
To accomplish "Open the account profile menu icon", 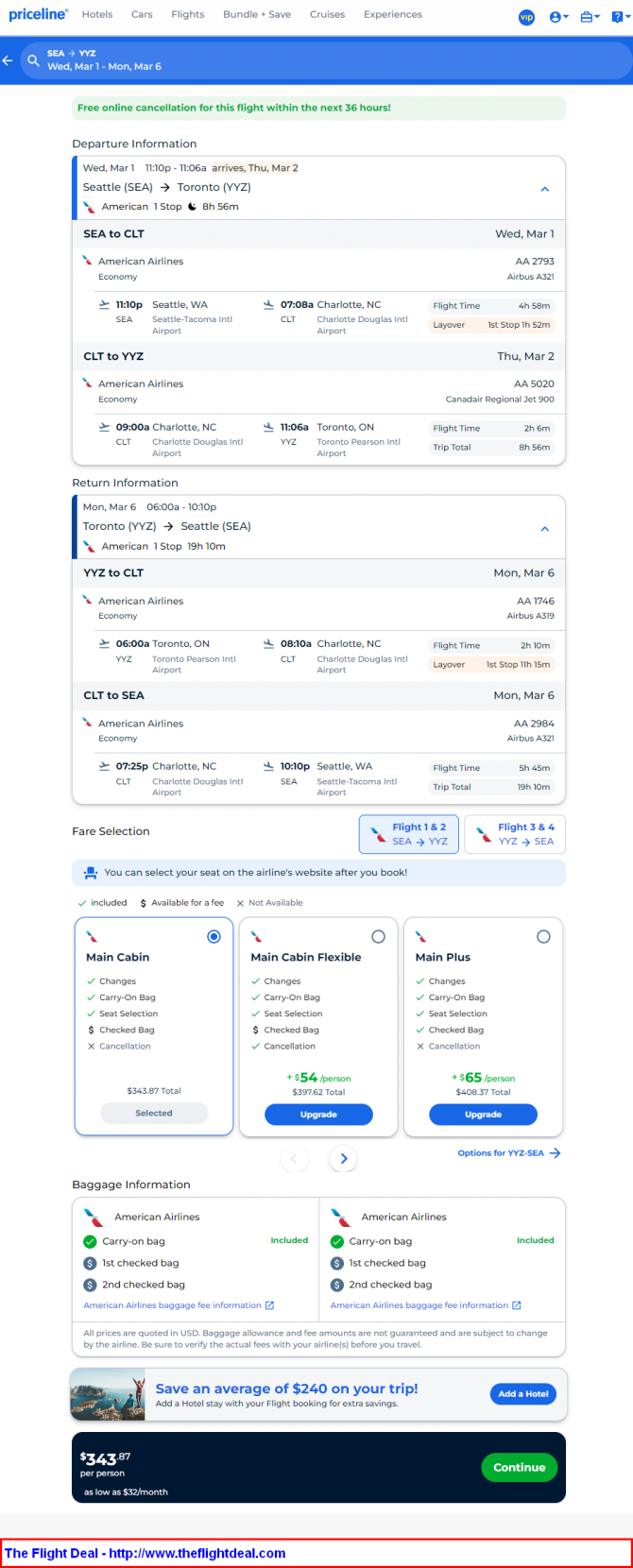I will (x=558, y=17).
